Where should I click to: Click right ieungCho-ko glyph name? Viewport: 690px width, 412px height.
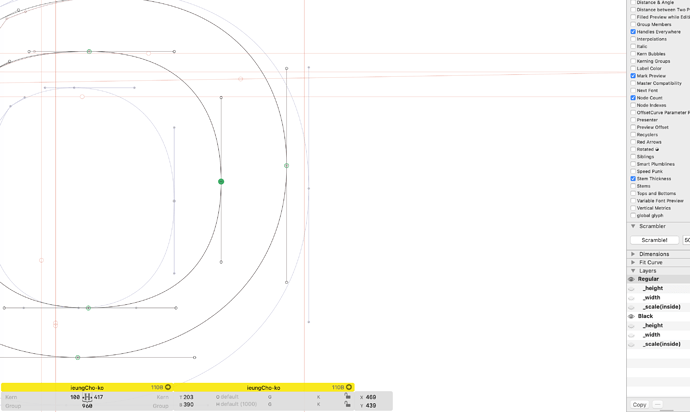click(x=263, y=388)
